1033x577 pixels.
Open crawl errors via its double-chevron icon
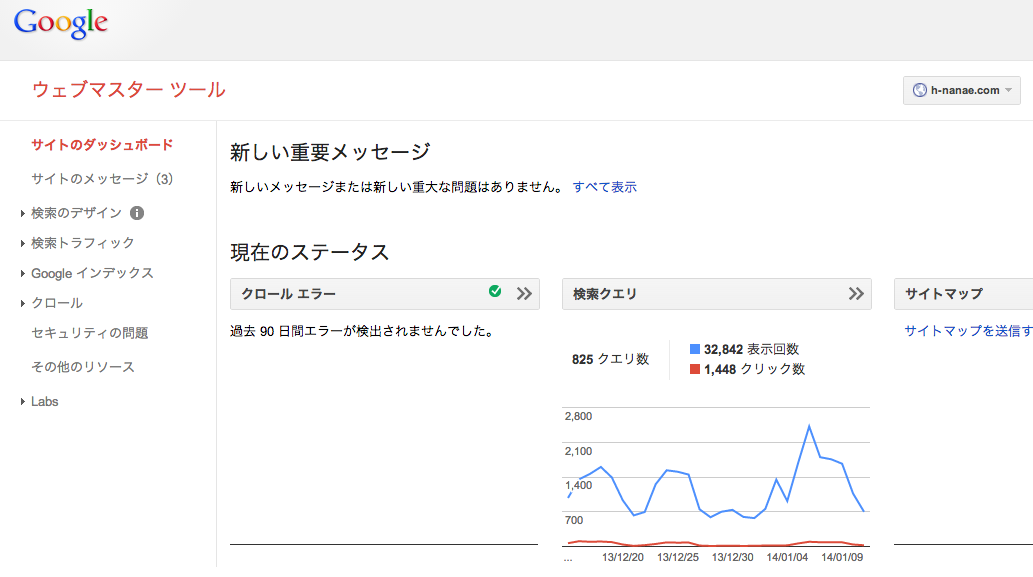(524, 294)
